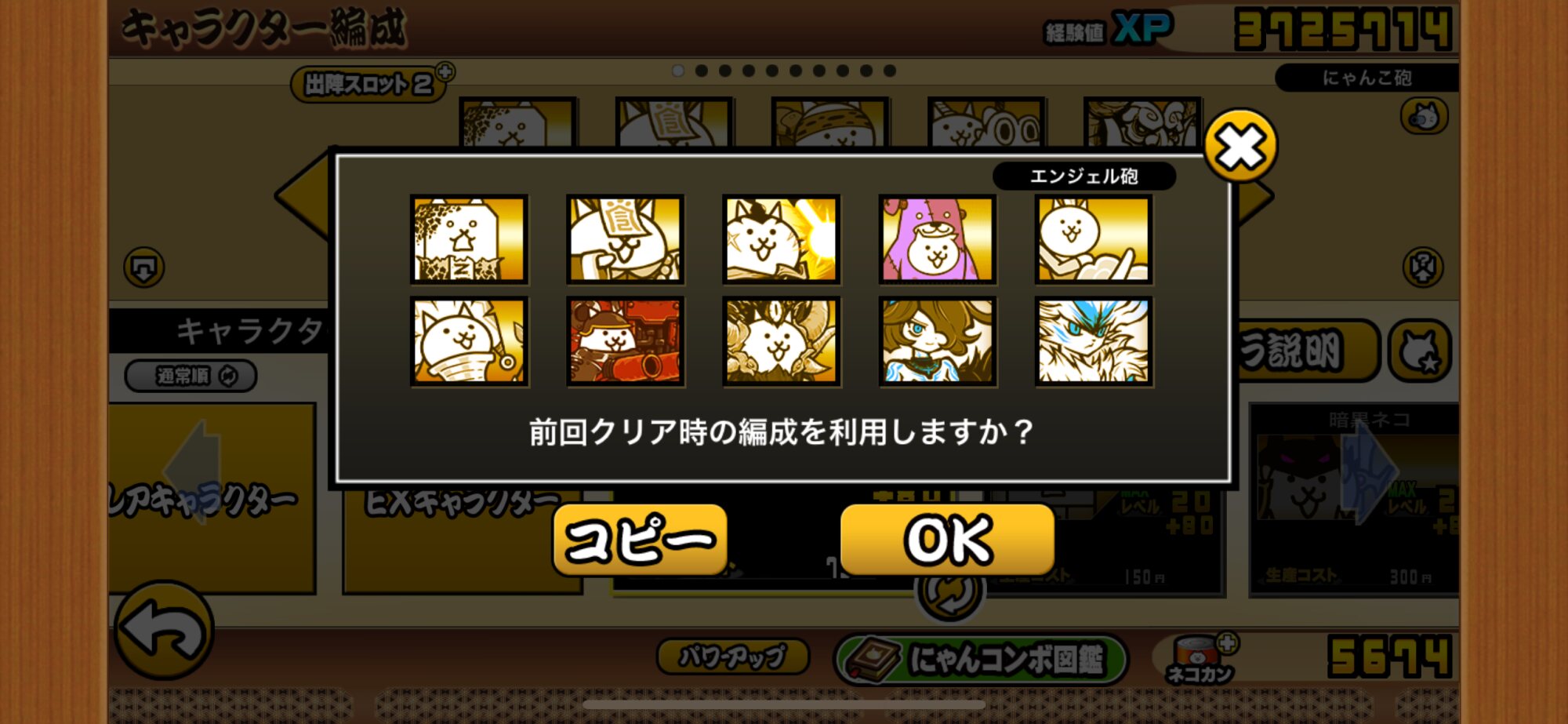1568x724 pixels.
Task: Click the コピー button
Action: [x=640, y=540]
